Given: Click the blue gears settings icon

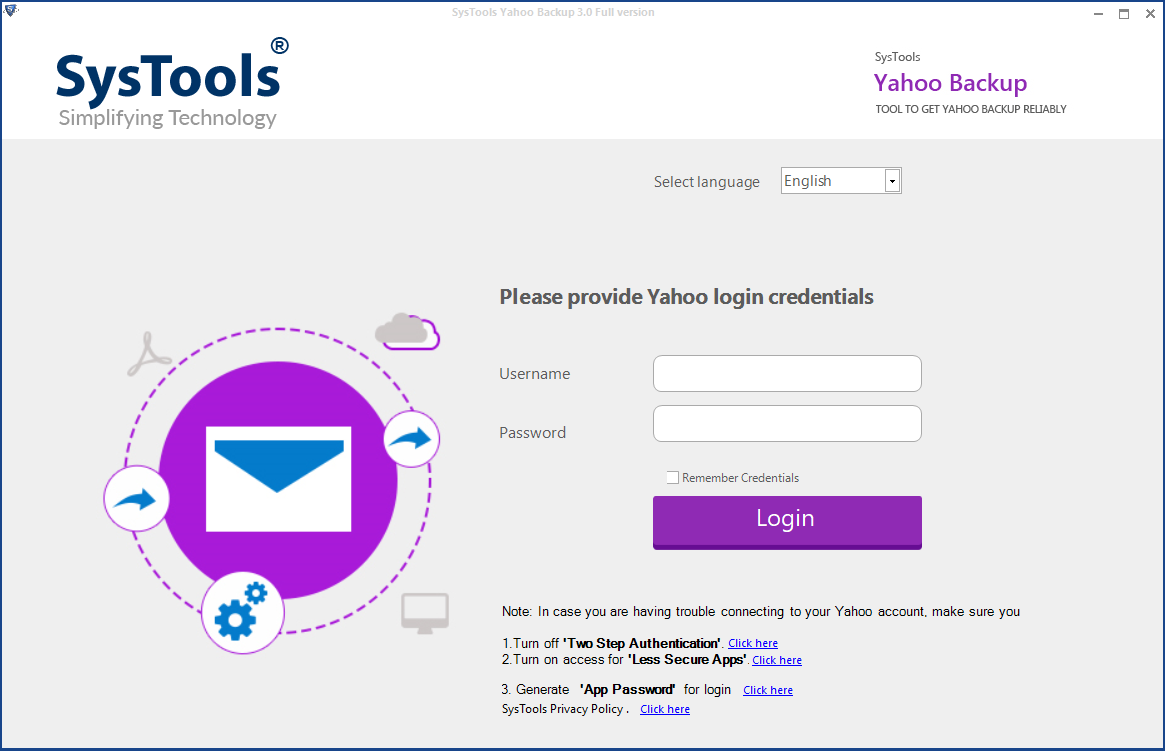Looking at the screenshot, I should coord(242,613).
